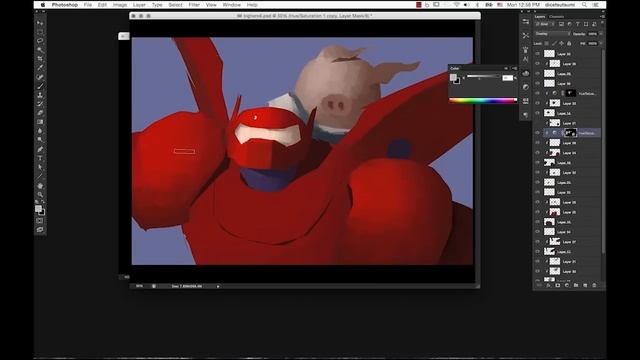Hide the upper Hue/Saturation adjustment layer

538,93
